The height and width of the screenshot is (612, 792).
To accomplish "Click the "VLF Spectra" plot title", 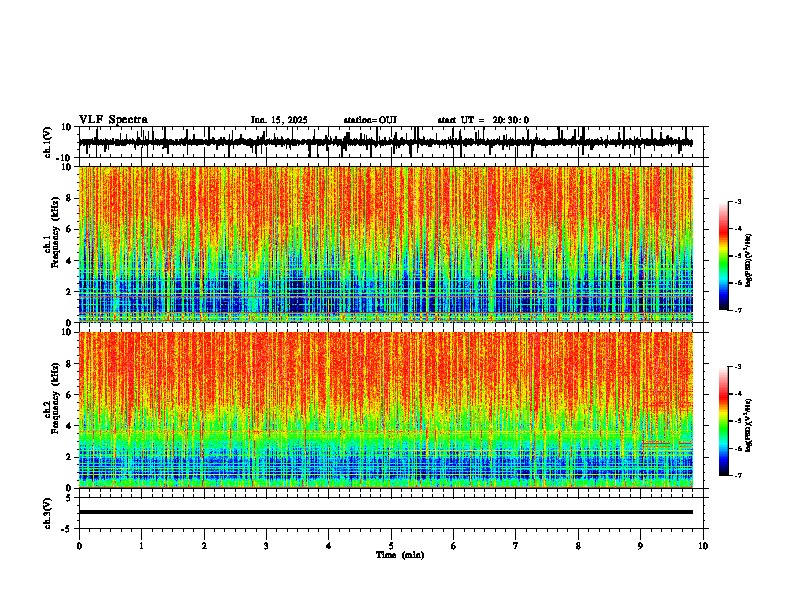I will [113, 120].
